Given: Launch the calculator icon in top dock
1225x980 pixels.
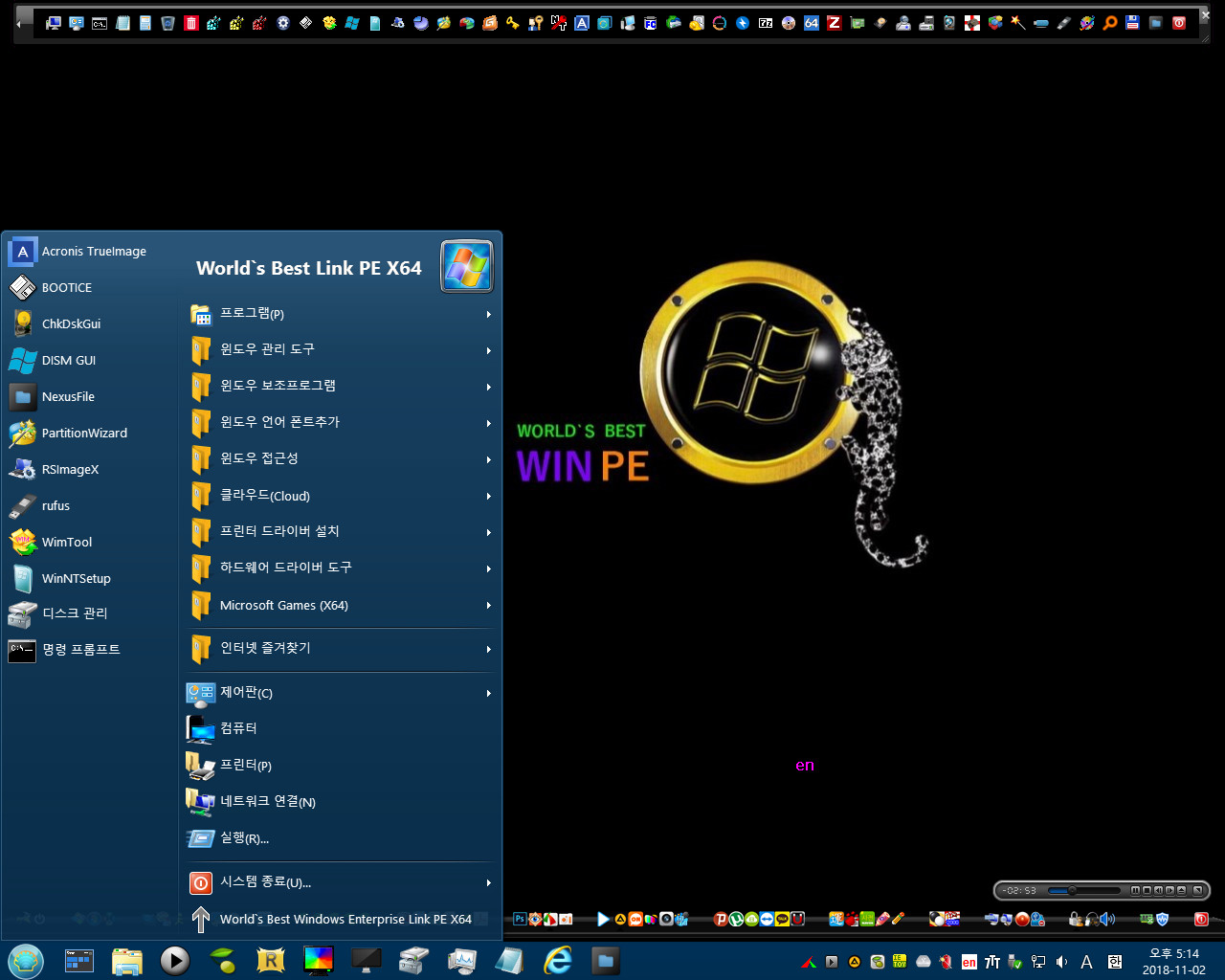Looking at the screenshot, I should coord(145,23).
